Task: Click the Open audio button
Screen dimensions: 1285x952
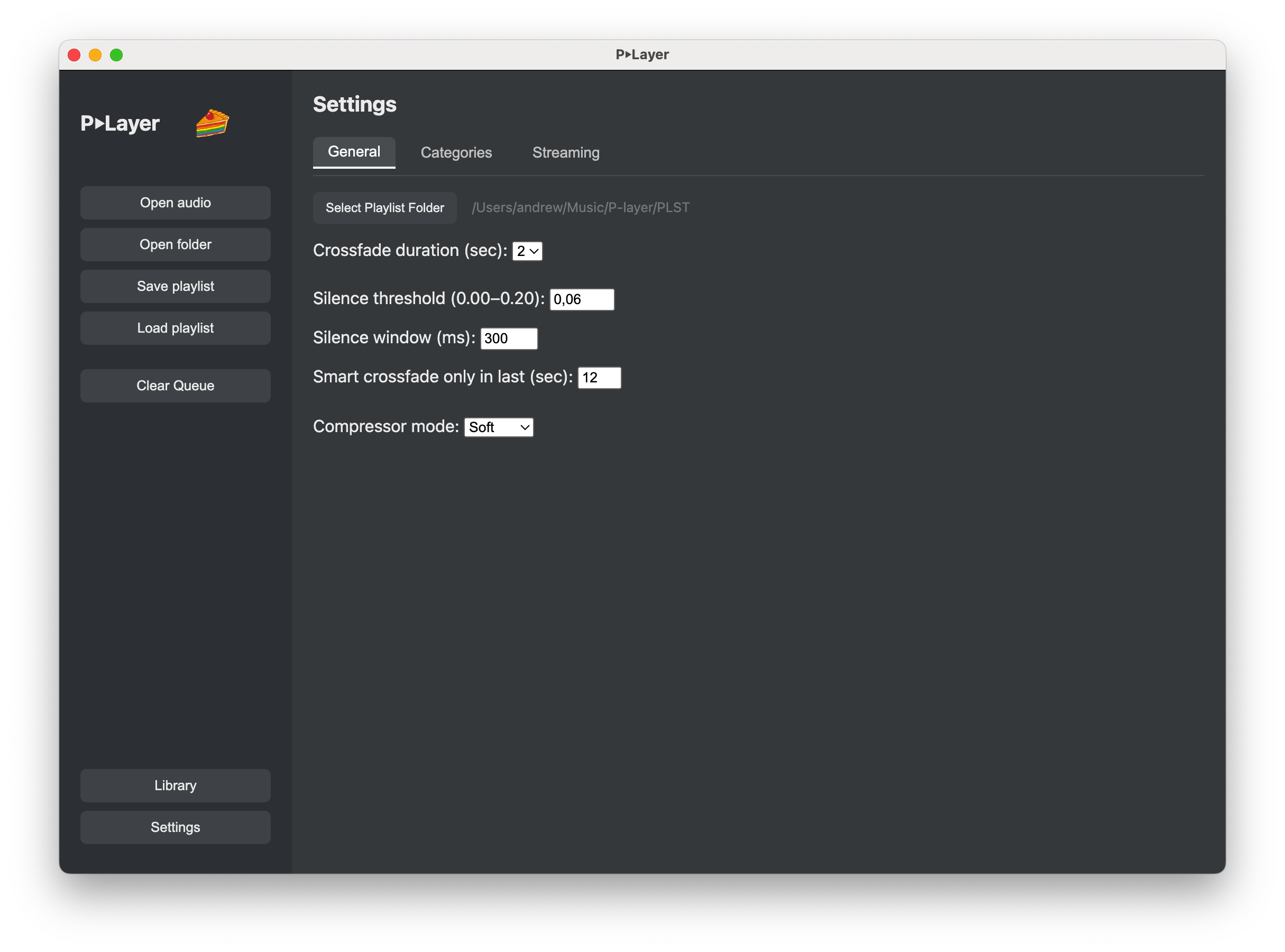Action: 175,202
